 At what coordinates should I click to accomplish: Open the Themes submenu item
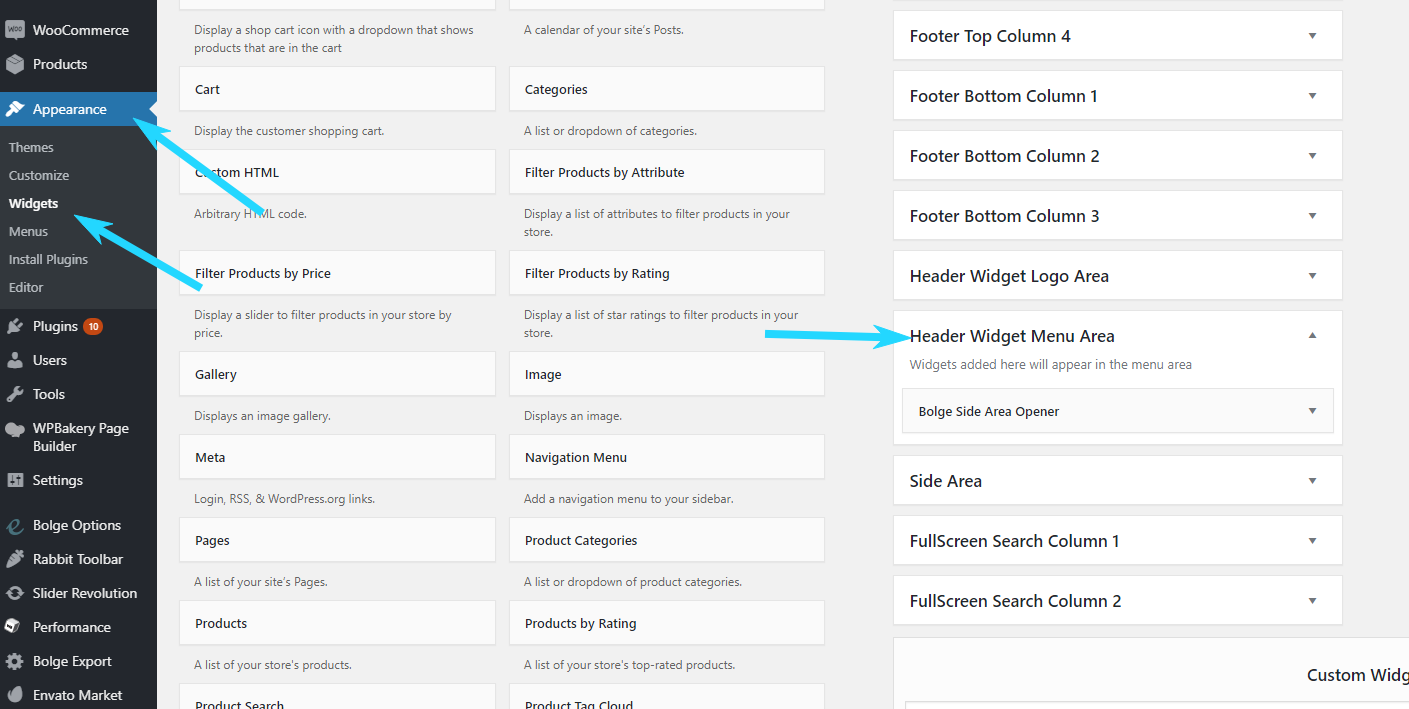pos(31,147)
